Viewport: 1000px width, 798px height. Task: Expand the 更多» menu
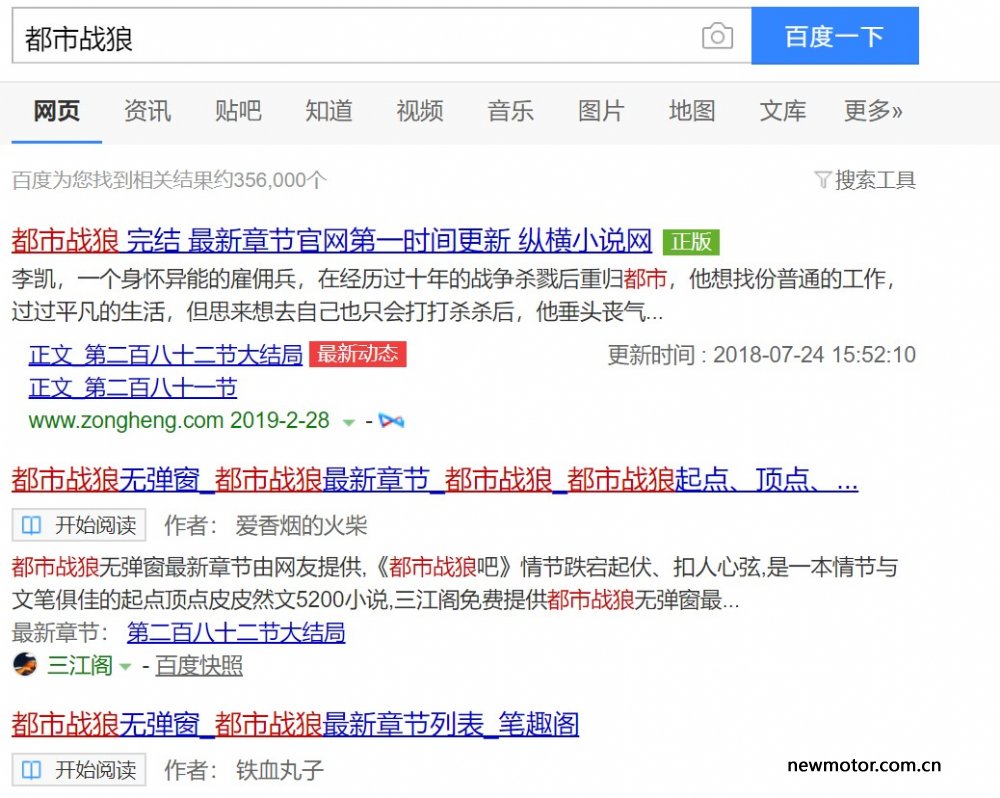tap(873, 111)
